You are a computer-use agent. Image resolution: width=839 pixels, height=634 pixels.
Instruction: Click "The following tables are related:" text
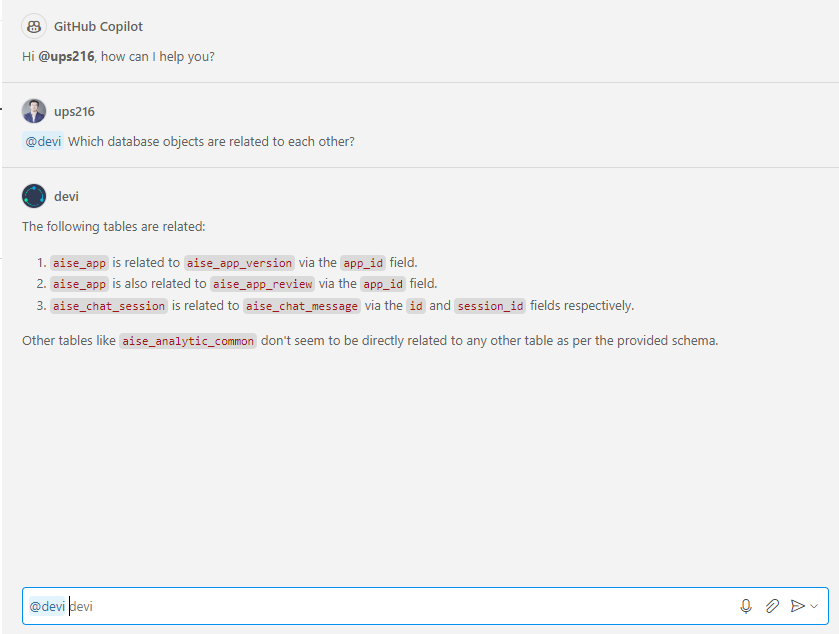point(114,226)
